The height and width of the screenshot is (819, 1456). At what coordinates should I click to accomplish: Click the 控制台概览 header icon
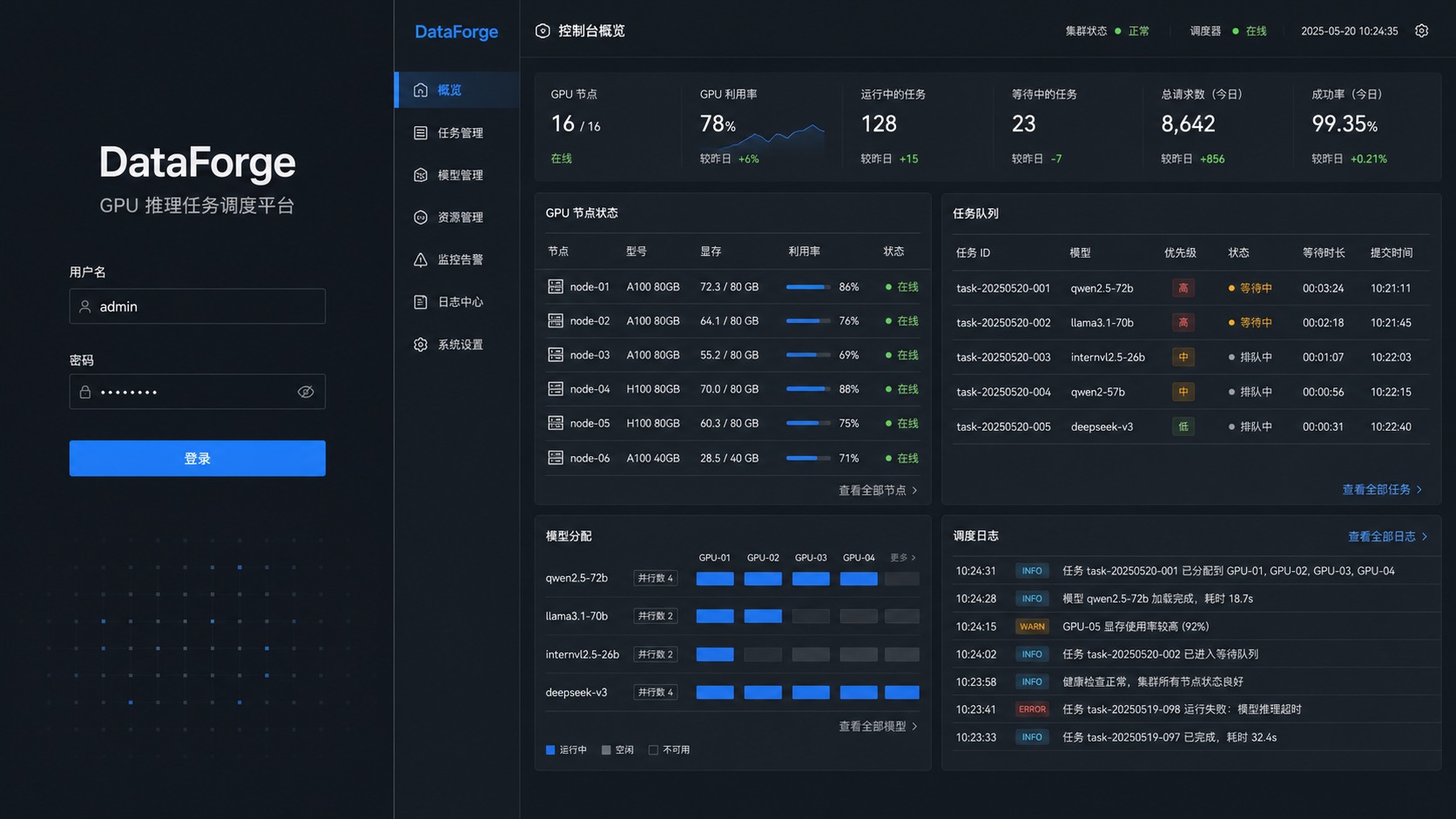pyautogui.click(x=543, y=30)
